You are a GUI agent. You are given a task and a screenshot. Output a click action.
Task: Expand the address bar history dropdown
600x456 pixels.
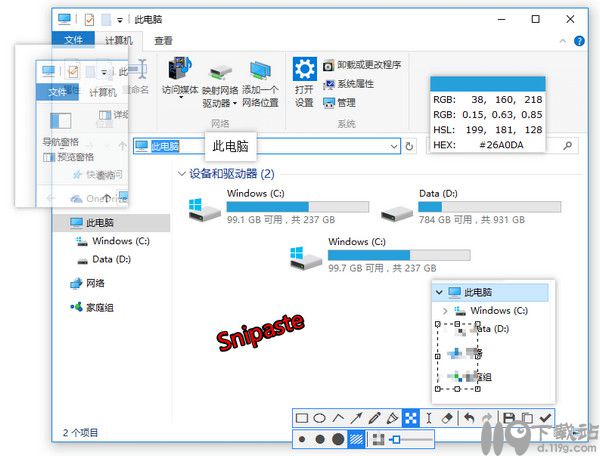click(394, 146)
